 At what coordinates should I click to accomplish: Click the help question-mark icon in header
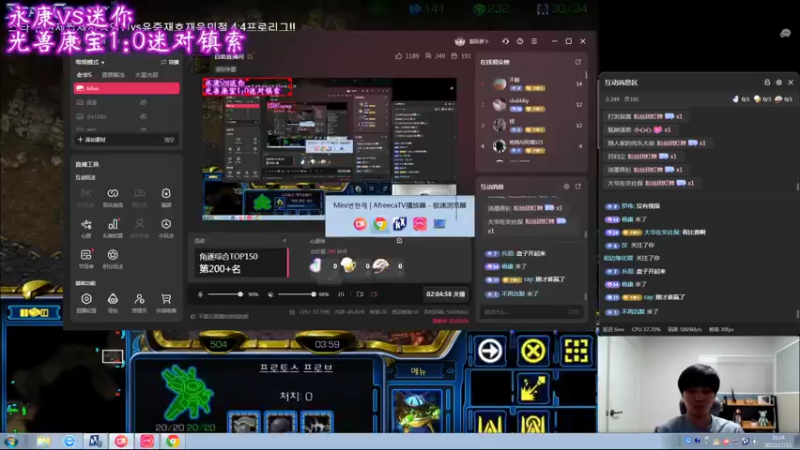point(519,41)
